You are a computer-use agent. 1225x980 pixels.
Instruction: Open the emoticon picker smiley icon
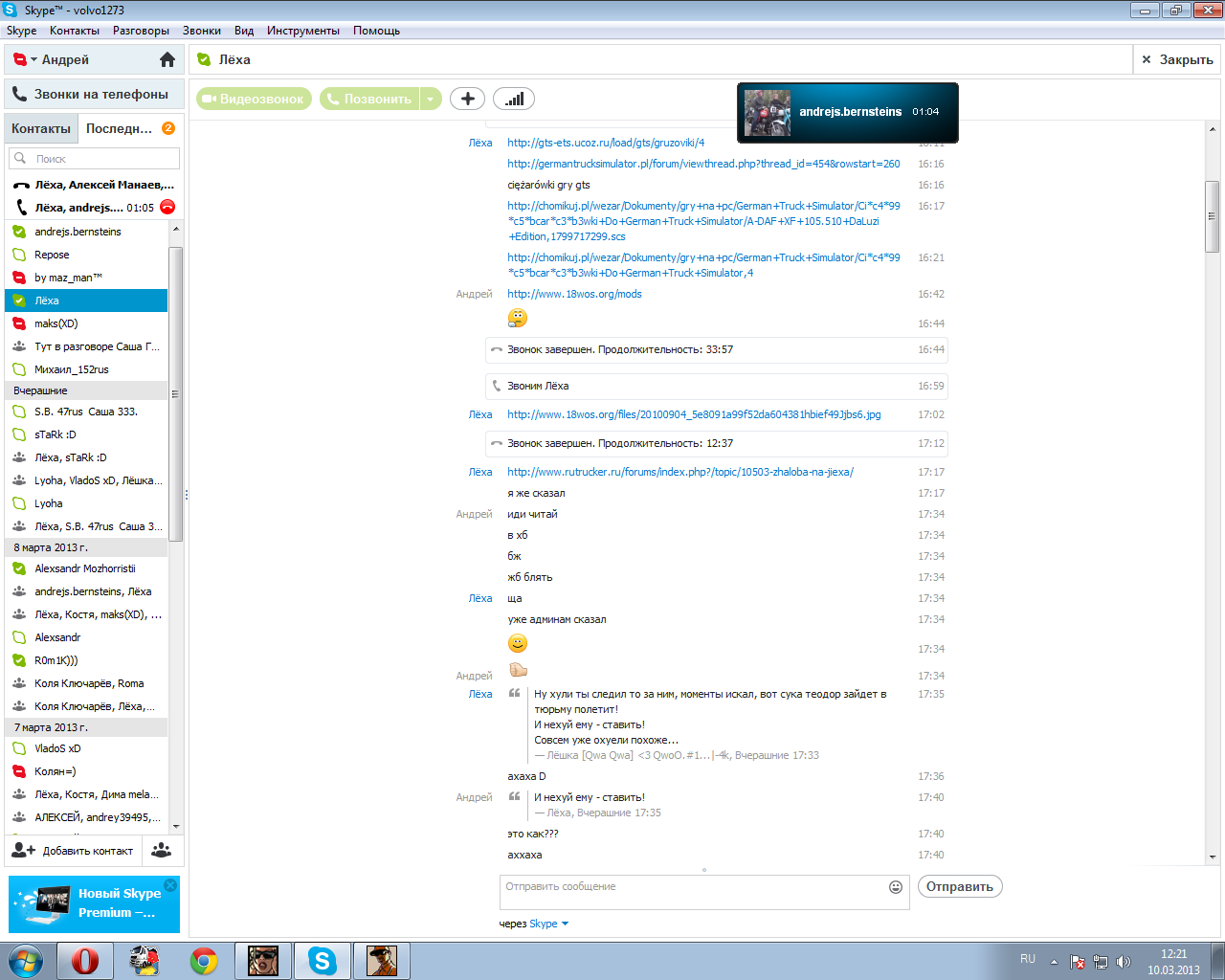[x=896, y=887]
